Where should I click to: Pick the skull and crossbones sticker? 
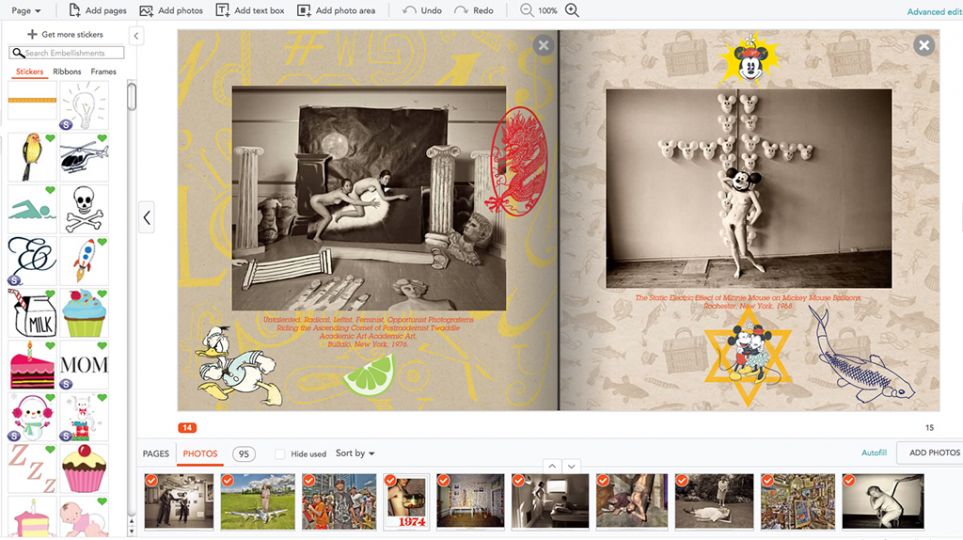(x=84, y=209)
